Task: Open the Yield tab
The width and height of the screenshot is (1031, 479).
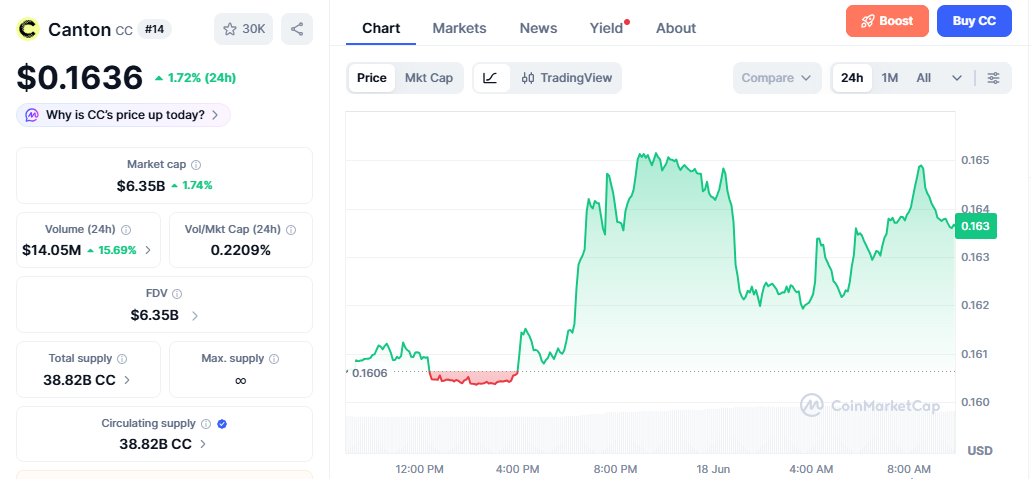Action: 606,28
